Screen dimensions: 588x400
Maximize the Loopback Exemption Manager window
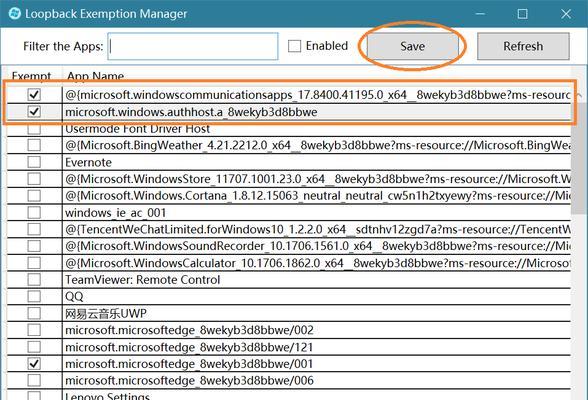(522, 13)
